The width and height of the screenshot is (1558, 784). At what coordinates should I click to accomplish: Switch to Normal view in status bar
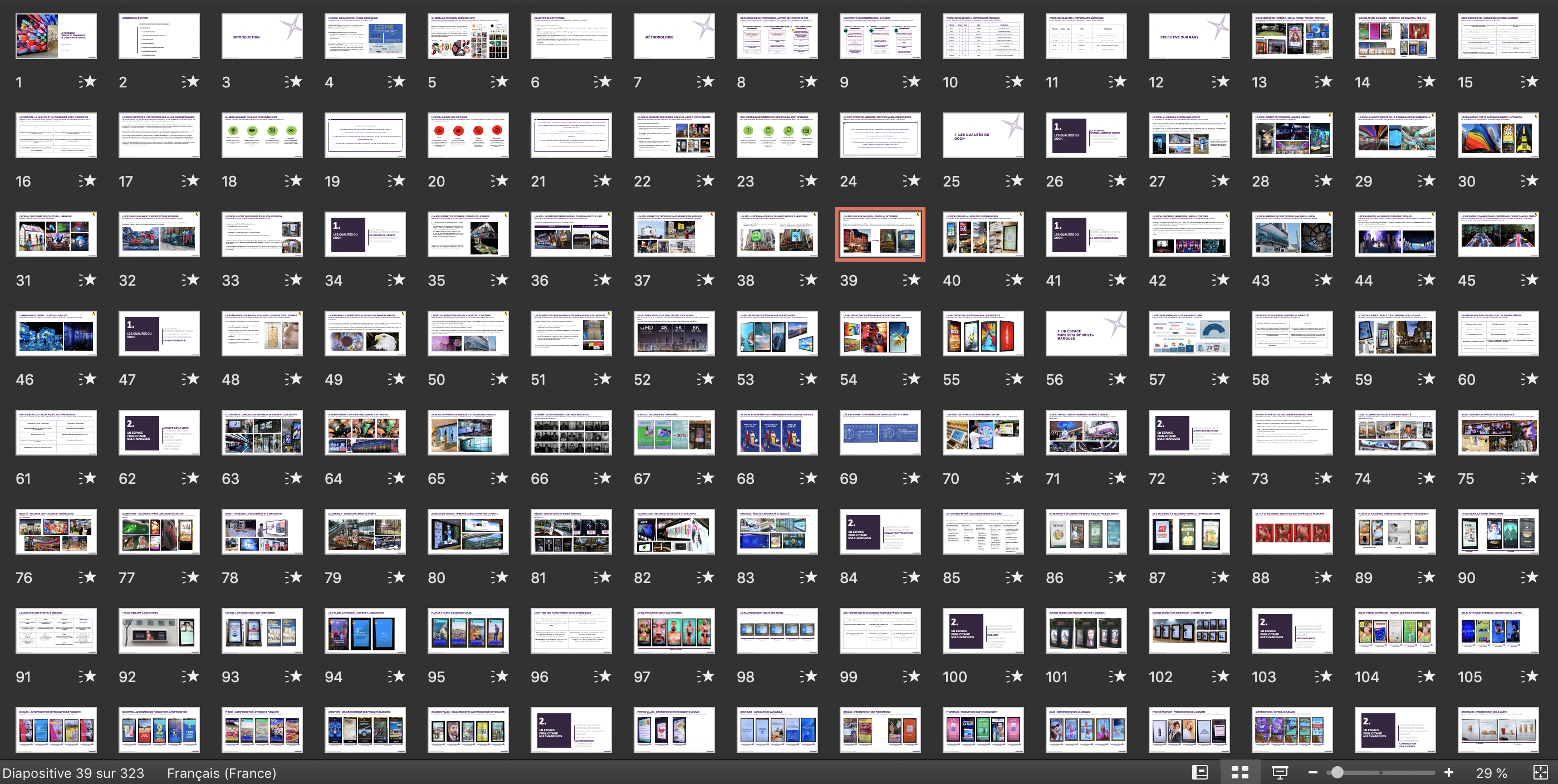coord(1200,772)
